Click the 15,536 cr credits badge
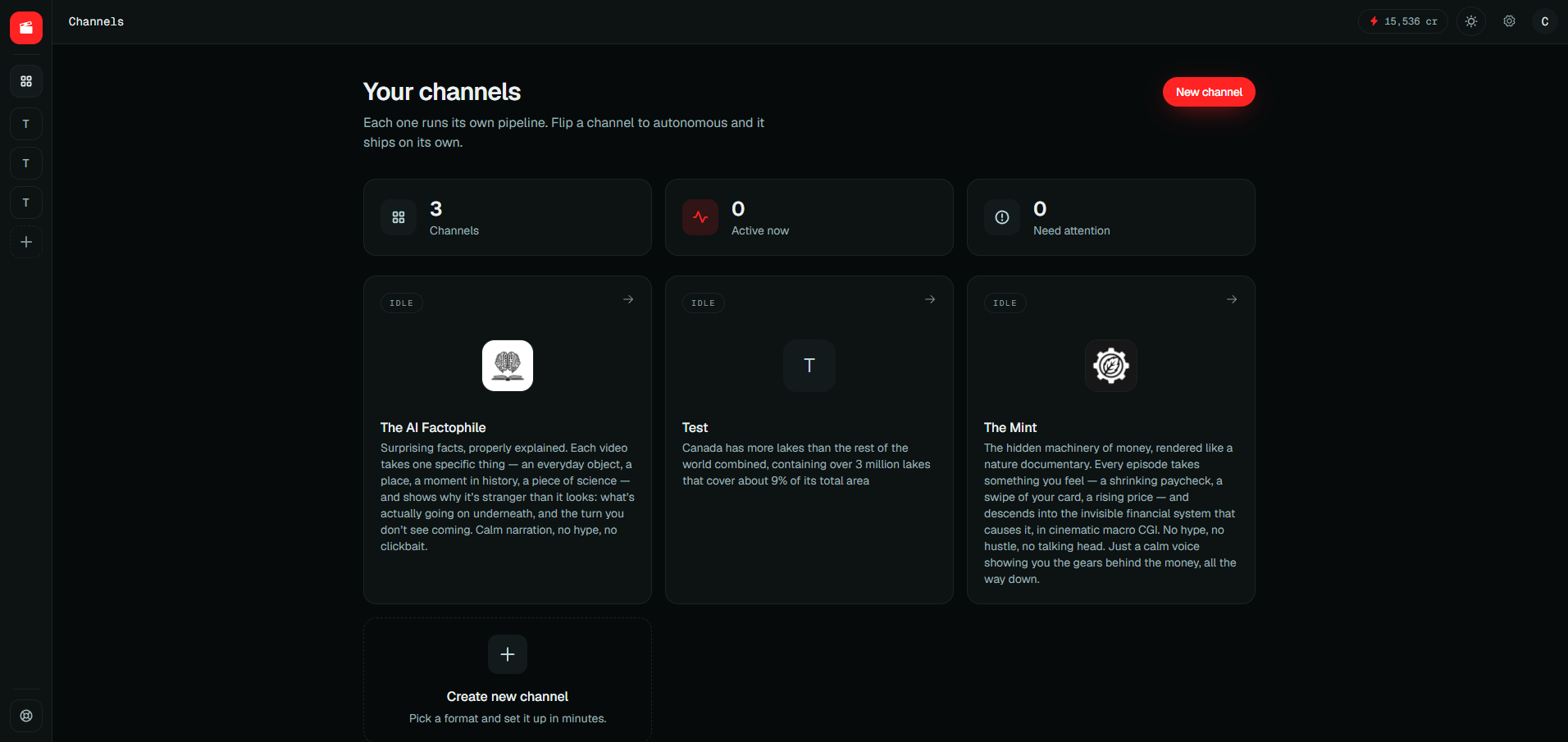 point(1403,21)
